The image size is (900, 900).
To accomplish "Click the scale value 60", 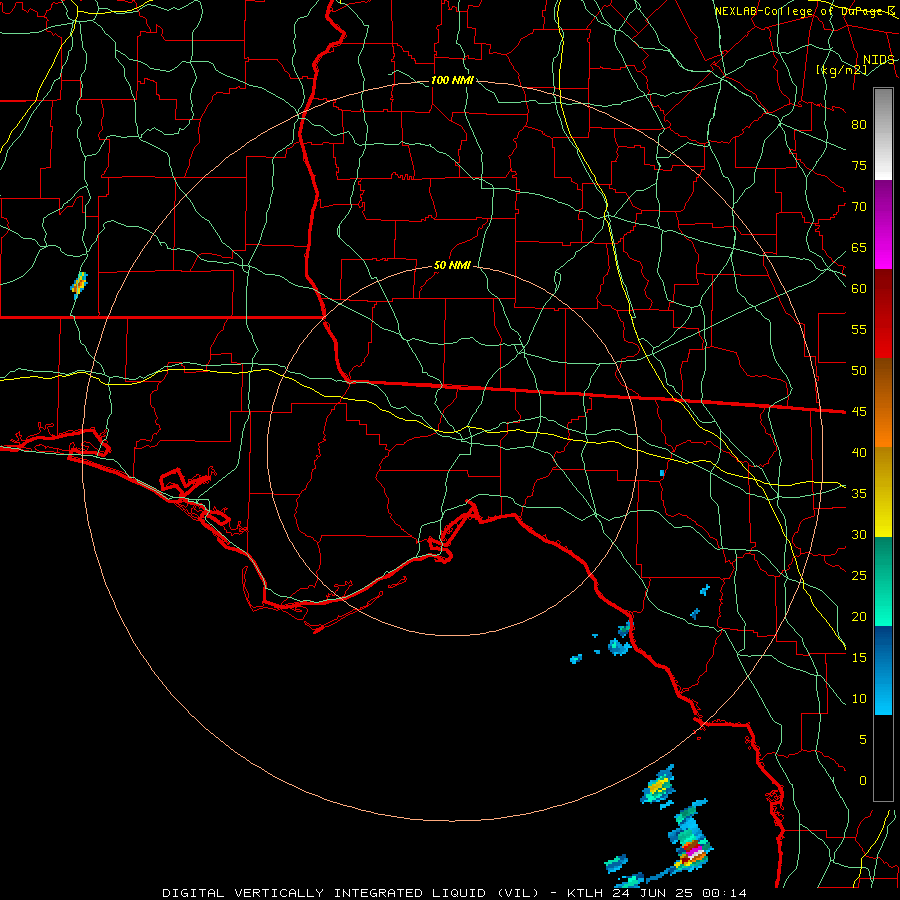I will (x=859, y=289).
